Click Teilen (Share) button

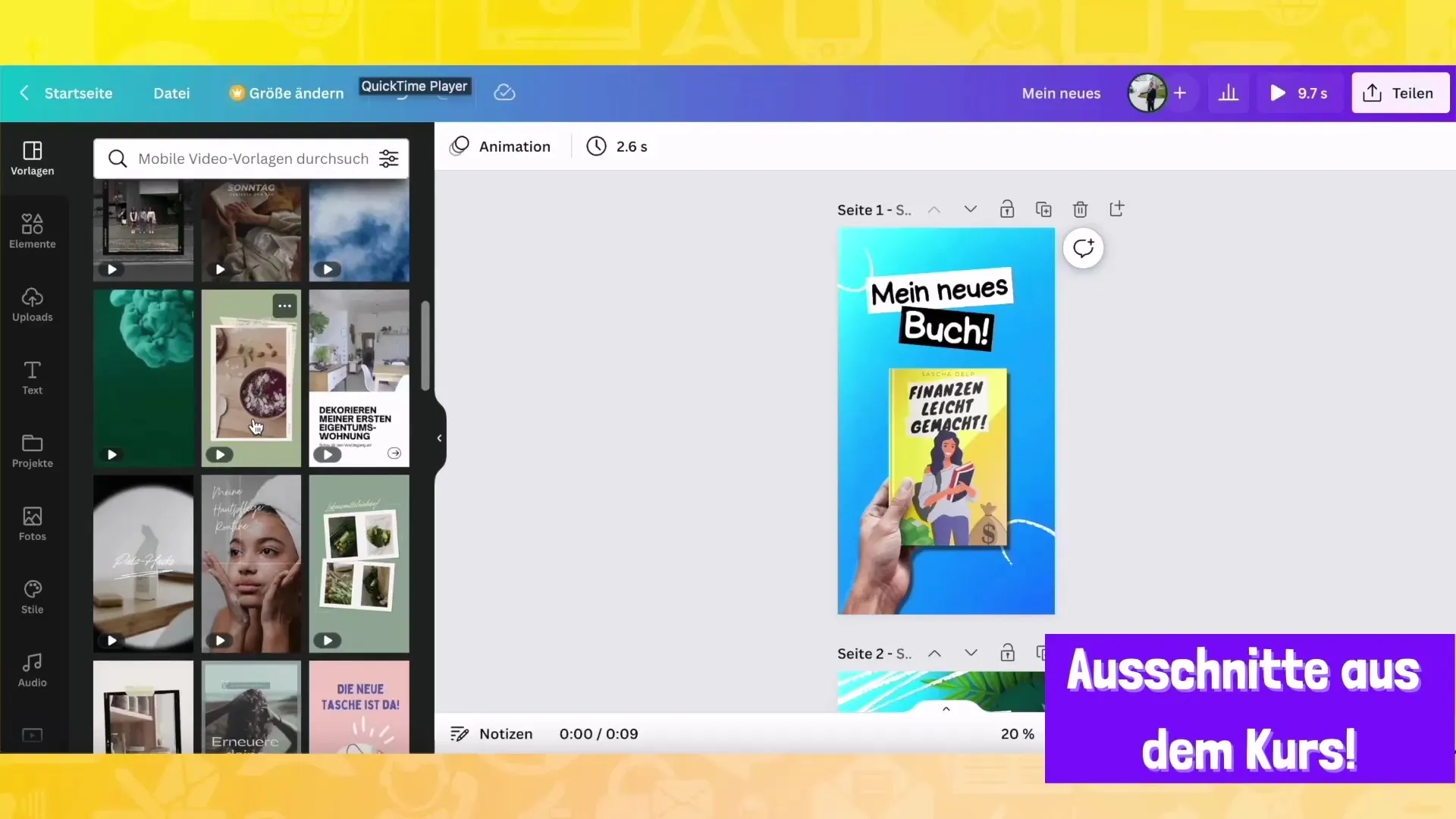point(1401,92)
